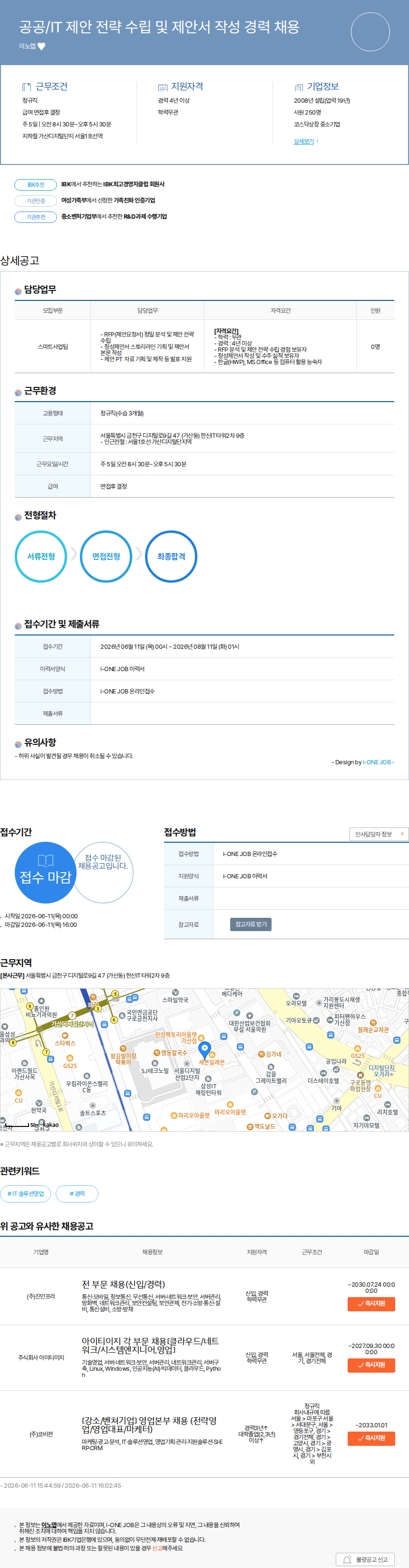Open the [강소/벤처기업] 영업본부 채용 posting

click(x=149, y=1424)
